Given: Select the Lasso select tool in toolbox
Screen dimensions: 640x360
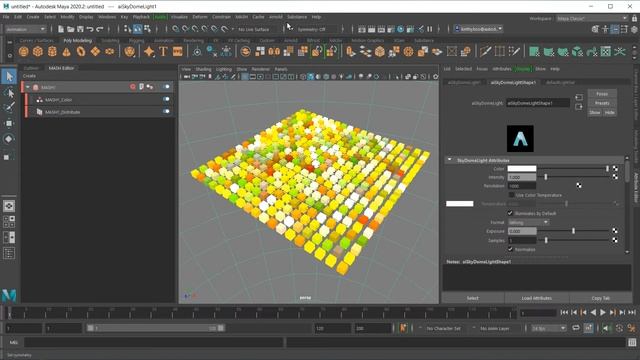Looking at the screenshot, I should point(9,93).
